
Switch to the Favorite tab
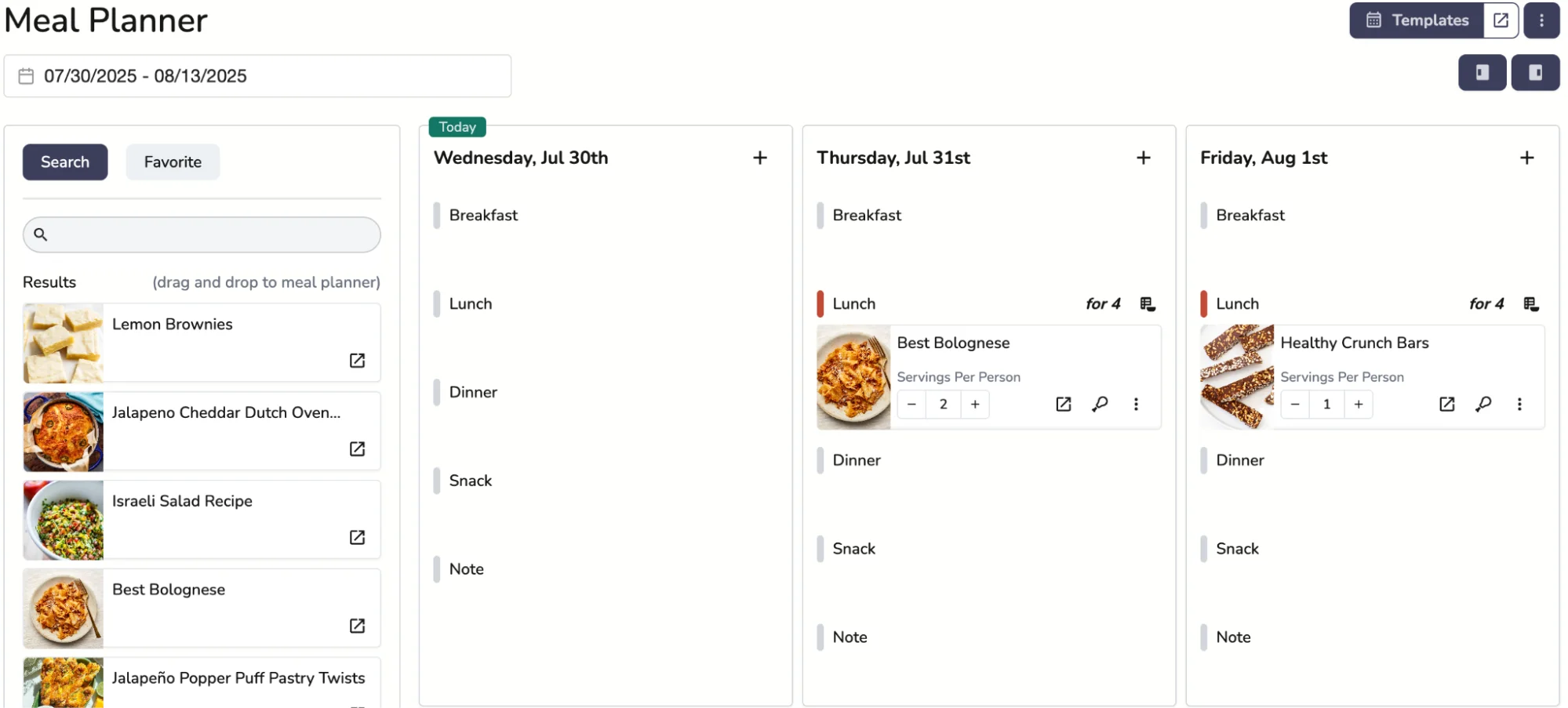coord(173,162)
